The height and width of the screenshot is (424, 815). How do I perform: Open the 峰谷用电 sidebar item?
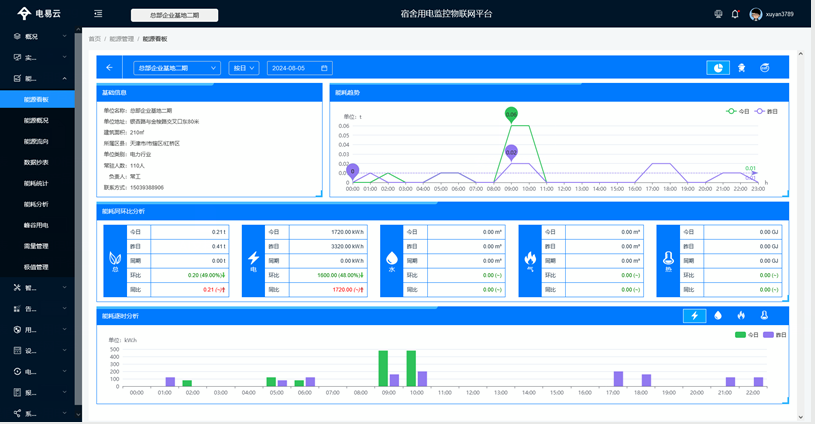coord(37,225)
